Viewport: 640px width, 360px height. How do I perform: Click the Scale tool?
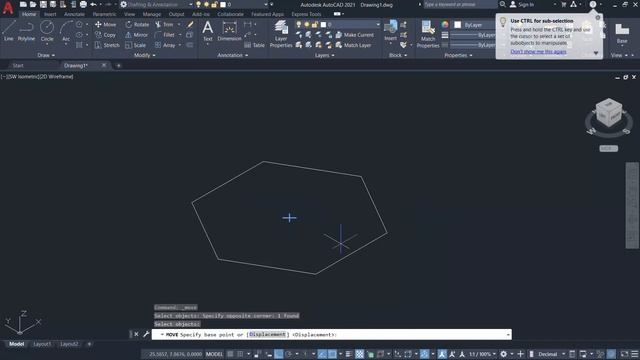point(136,45)
